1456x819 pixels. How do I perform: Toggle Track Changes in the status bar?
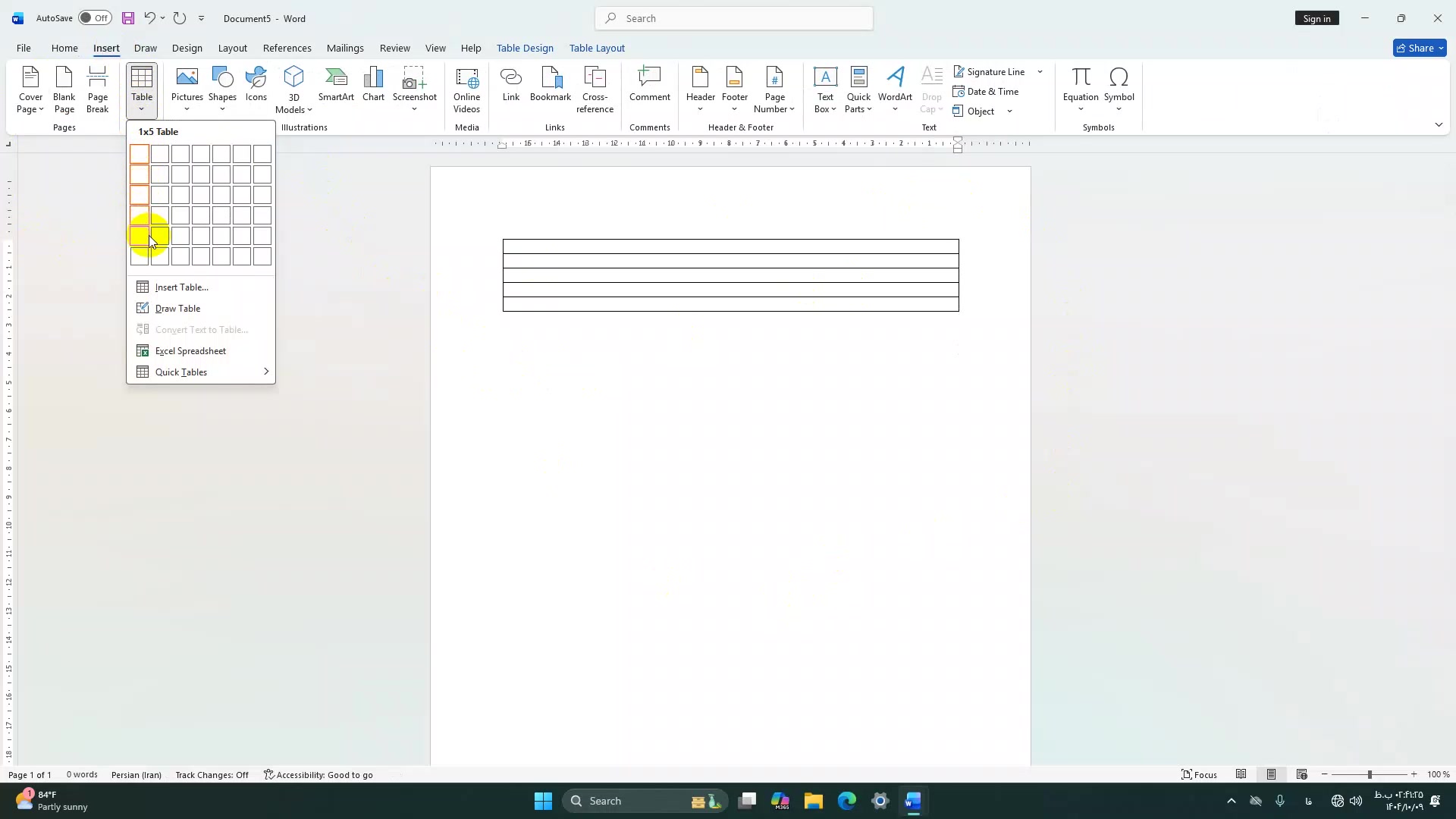212,775
